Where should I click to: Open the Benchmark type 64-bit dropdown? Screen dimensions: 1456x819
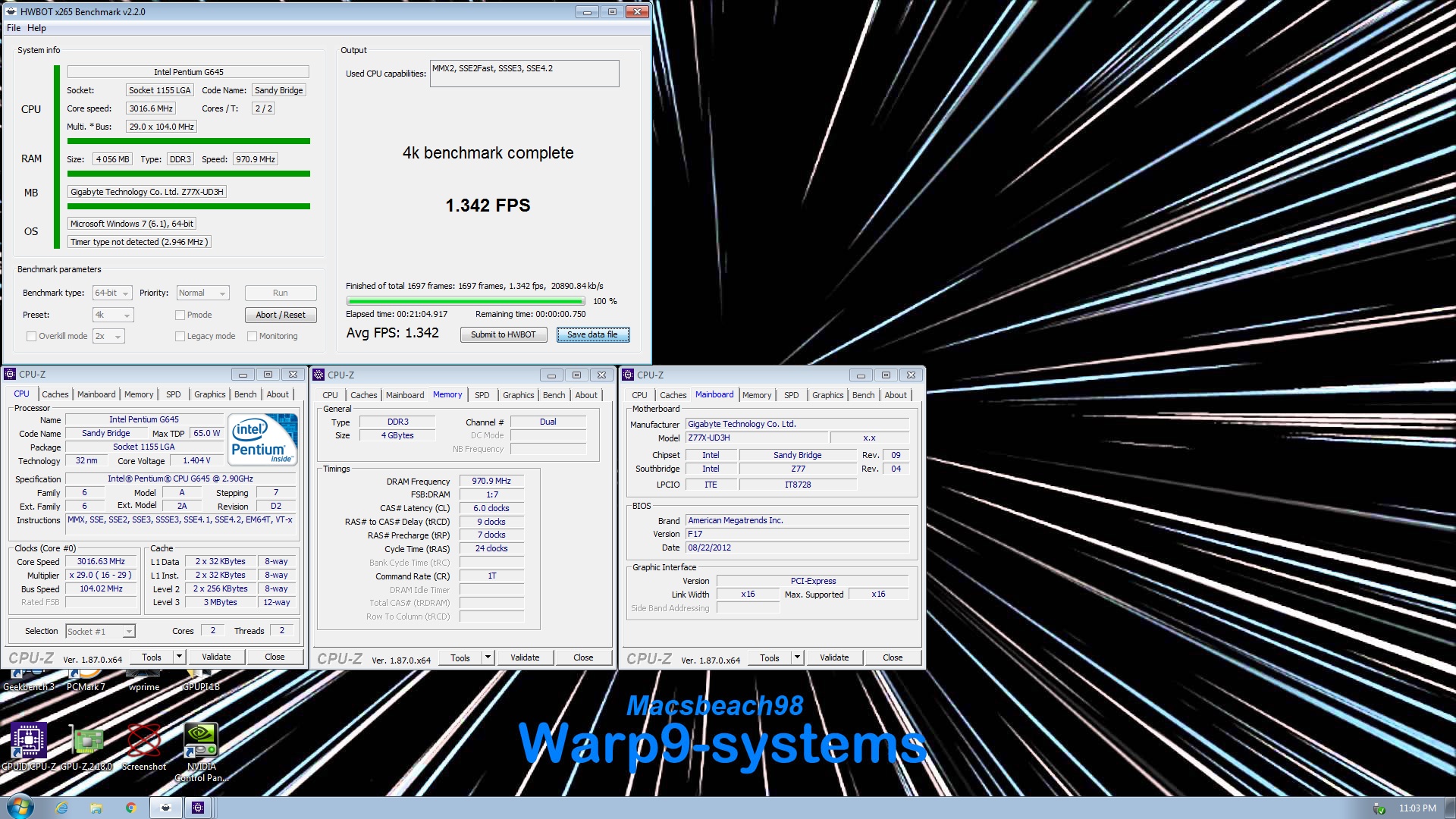click(112, 293)
